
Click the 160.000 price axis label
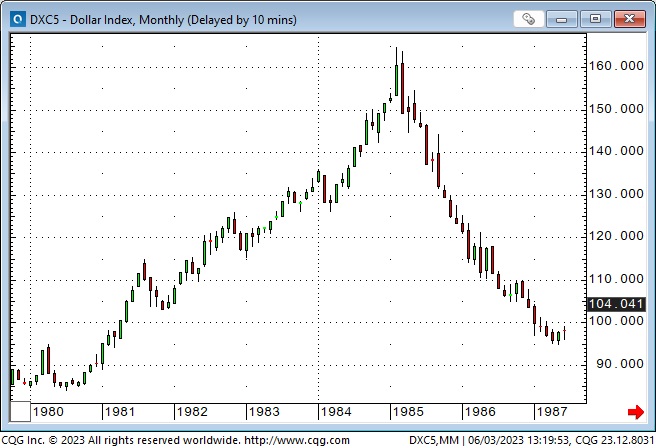click(616, 66)
